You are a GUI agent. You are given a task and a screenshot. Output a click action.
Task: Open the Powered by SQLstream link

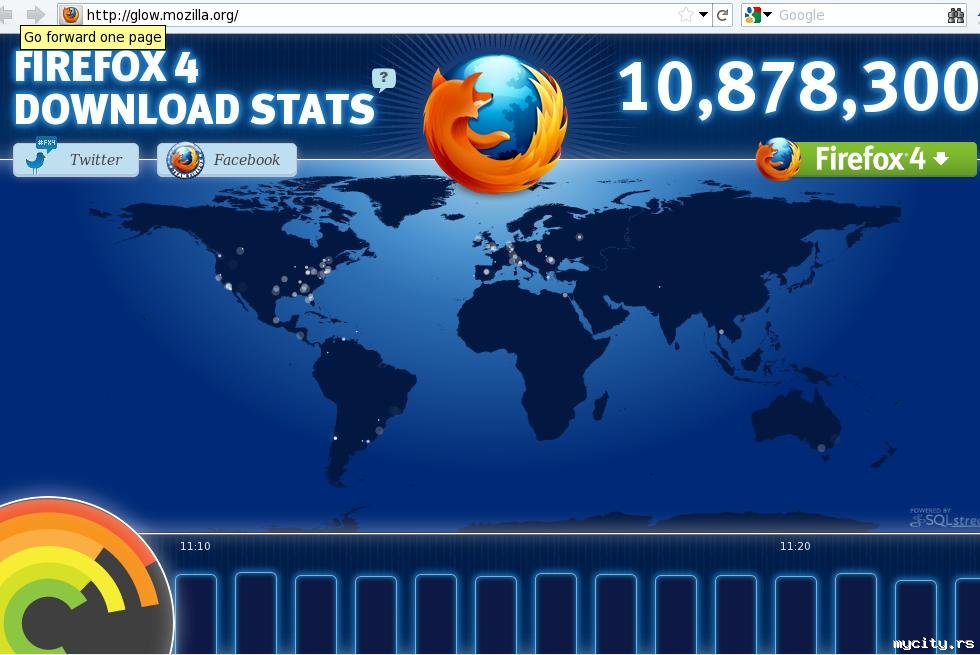pos(944,517)
